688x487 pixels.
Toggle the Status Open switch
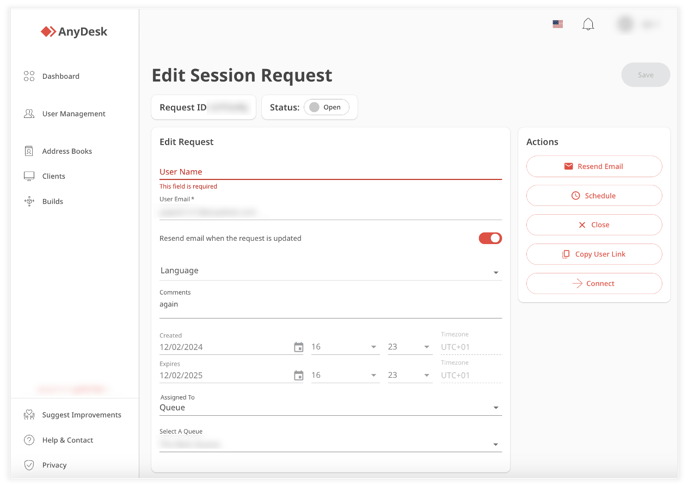pyautogui.click(x=326, y=107)
